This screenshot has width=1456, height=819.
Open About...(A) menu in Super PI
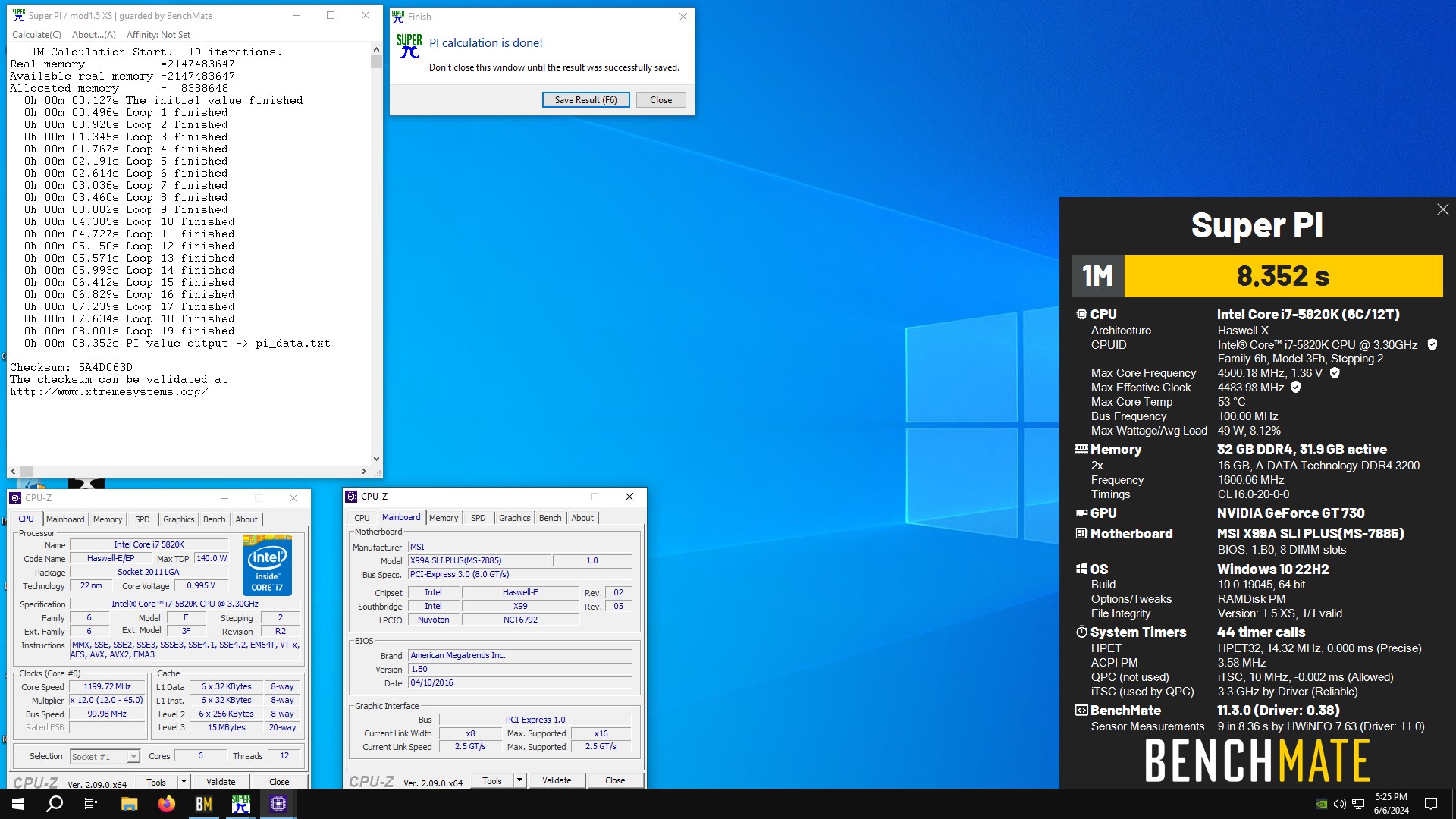pos(94,34)
